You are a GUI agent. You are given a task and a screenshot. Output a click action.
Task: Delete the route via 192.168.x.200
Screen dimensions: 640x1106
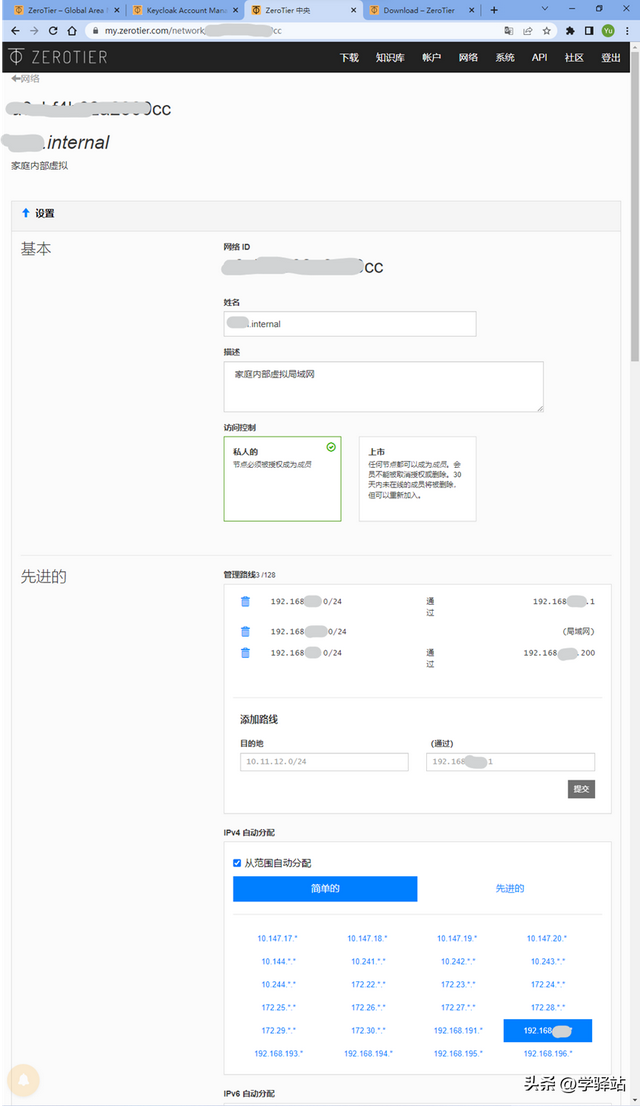(x=246, y=652)
